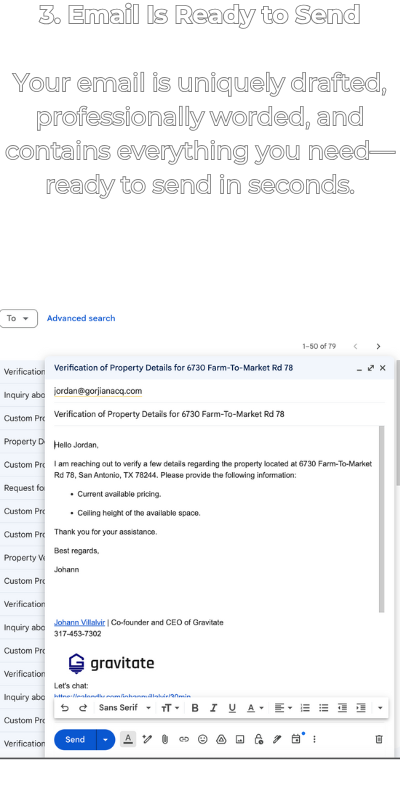Open inbox row starting 'Request fo'
Image resolution: width=400 pixels, height=800 pixels.
[x=22, y=488]
